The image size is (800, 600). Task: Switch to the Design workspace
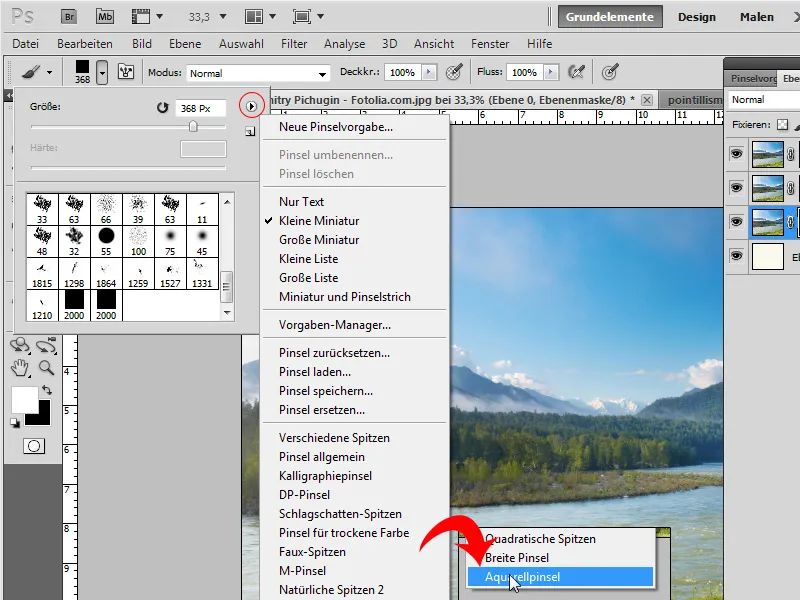click(696, 17)
